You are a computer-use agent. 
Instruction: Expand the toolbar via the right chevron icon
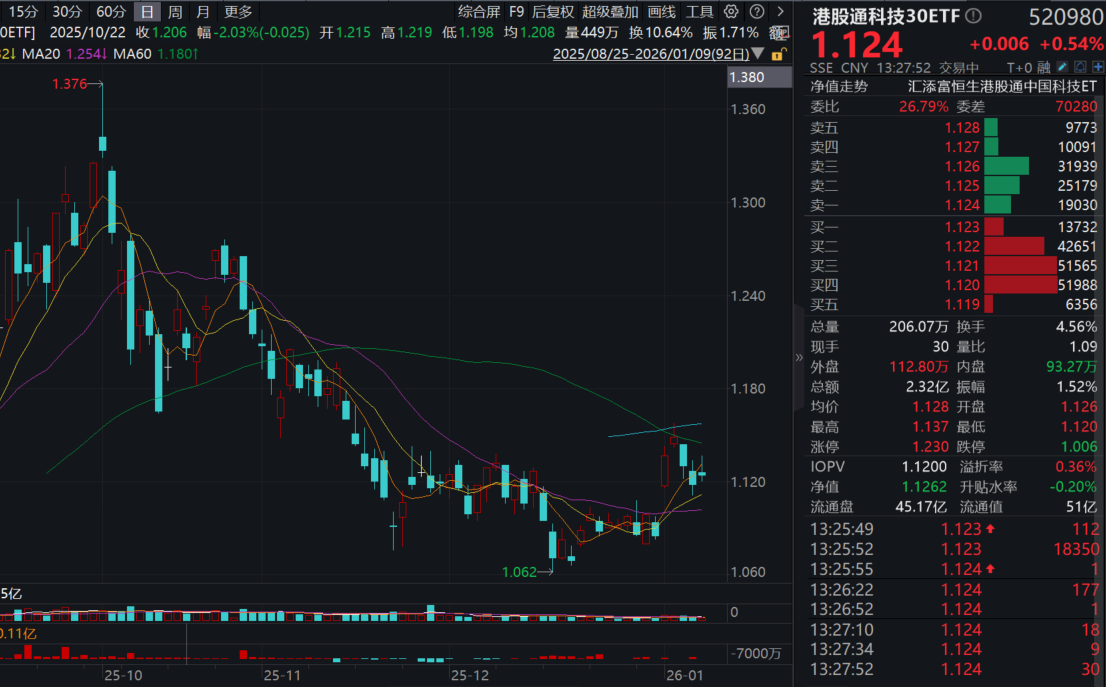click(x=780, y=12)
